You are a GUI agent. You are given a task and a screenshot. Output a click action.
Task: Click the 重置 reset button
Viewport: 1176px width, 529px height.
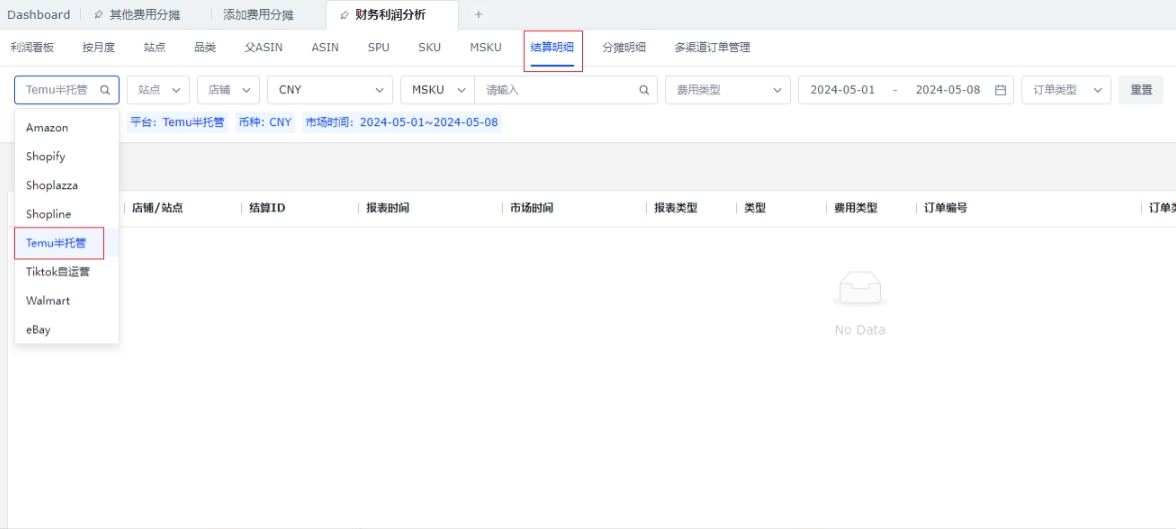[1142, 89]
